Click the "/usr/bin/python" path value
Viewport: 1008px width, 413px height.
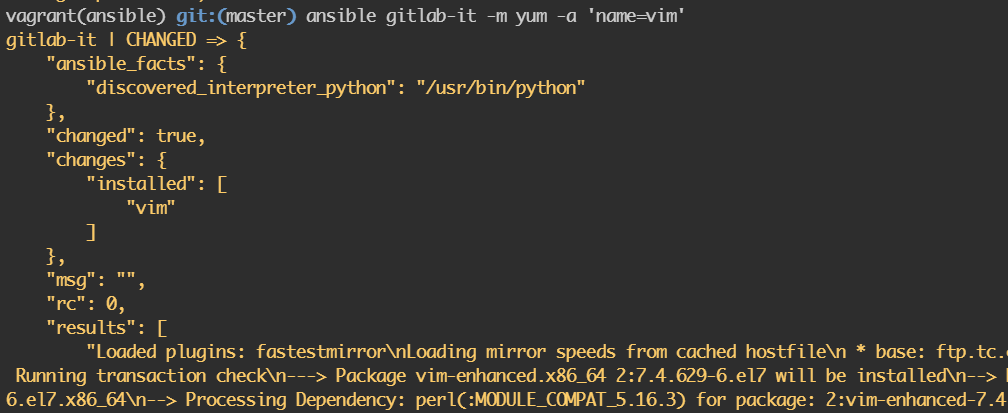[502, 88]
